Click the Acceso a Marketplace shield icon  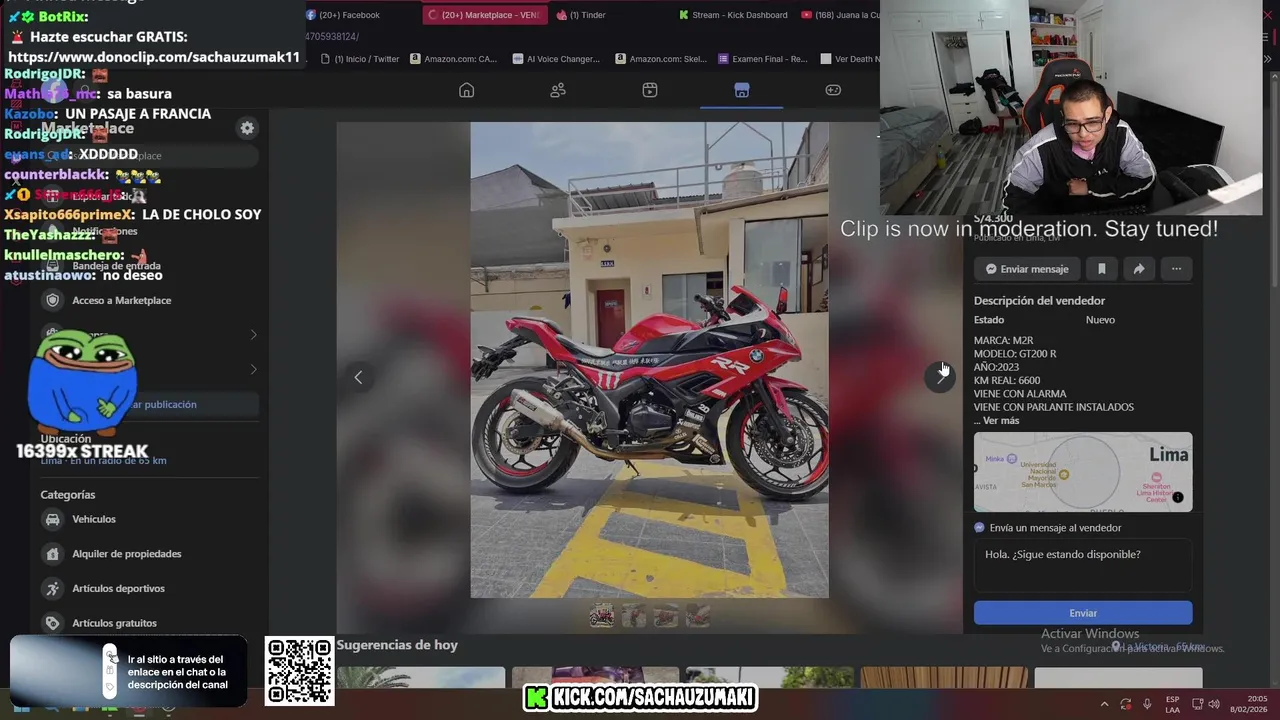click(52, 300)
